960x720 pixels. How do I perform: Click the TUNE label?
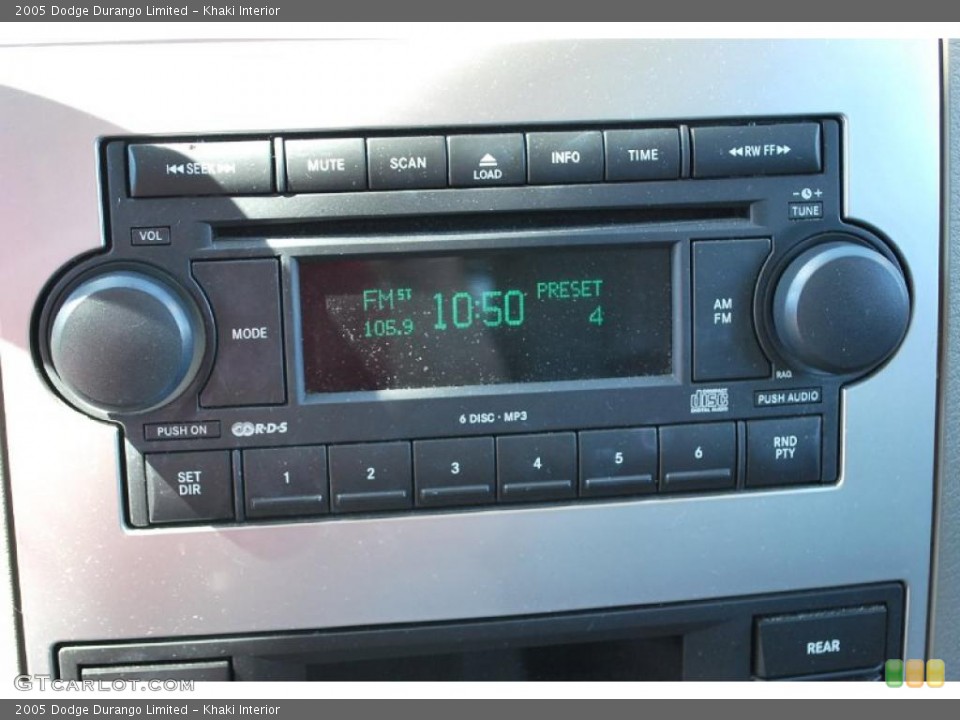pyautogui.click(x=805, y=211)
